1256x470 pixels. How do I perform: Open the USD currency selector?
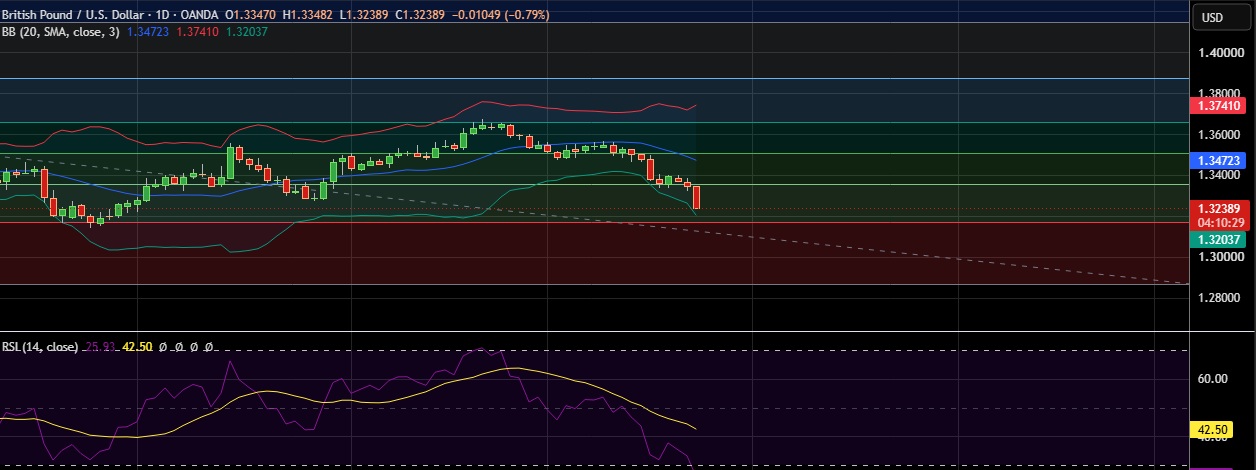tap(1212, 17)
